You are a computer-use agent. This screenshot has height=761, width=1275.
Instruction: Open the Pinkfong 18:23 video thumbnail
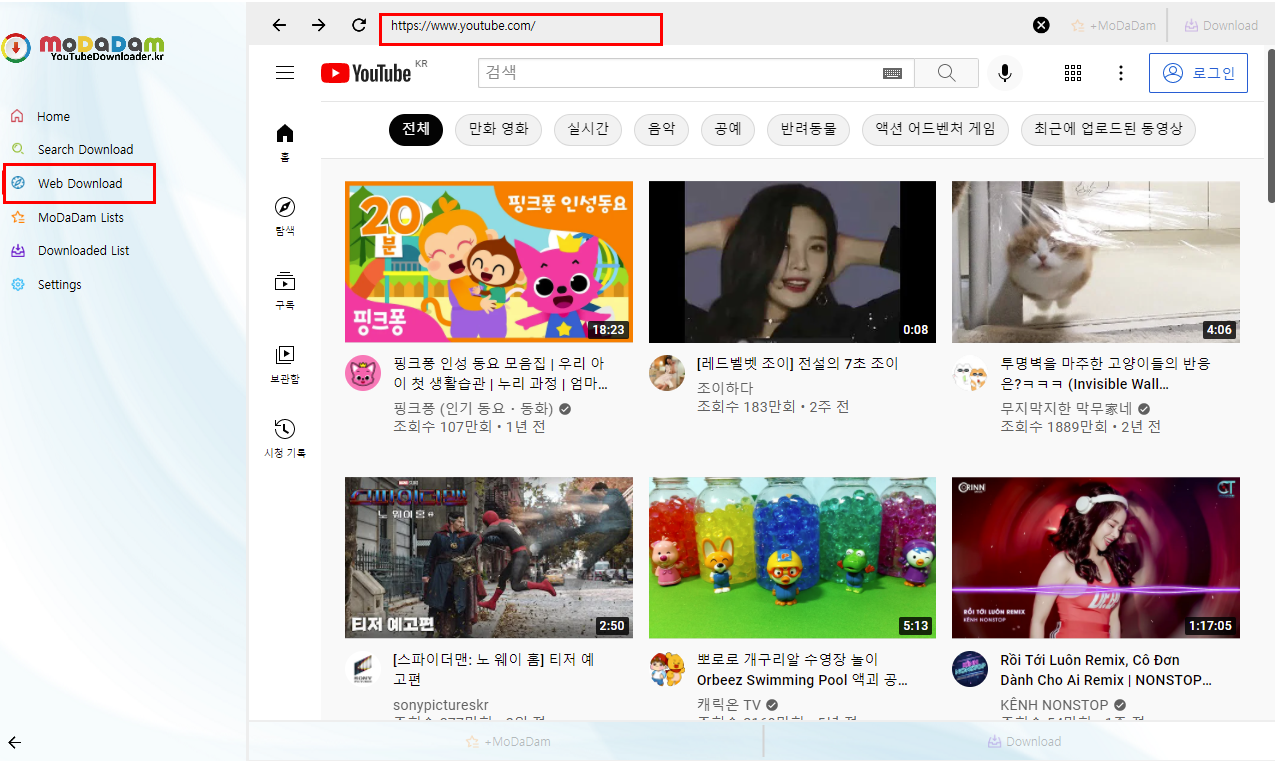pyautogui.click(x=489, y=262)
